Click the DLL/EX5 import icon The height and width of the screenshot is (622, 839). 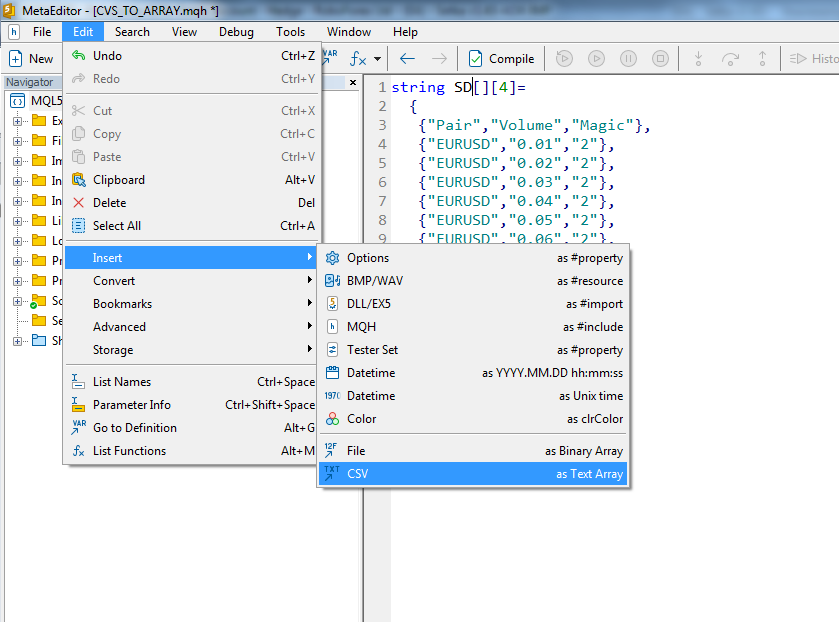[x=332, y=304]
